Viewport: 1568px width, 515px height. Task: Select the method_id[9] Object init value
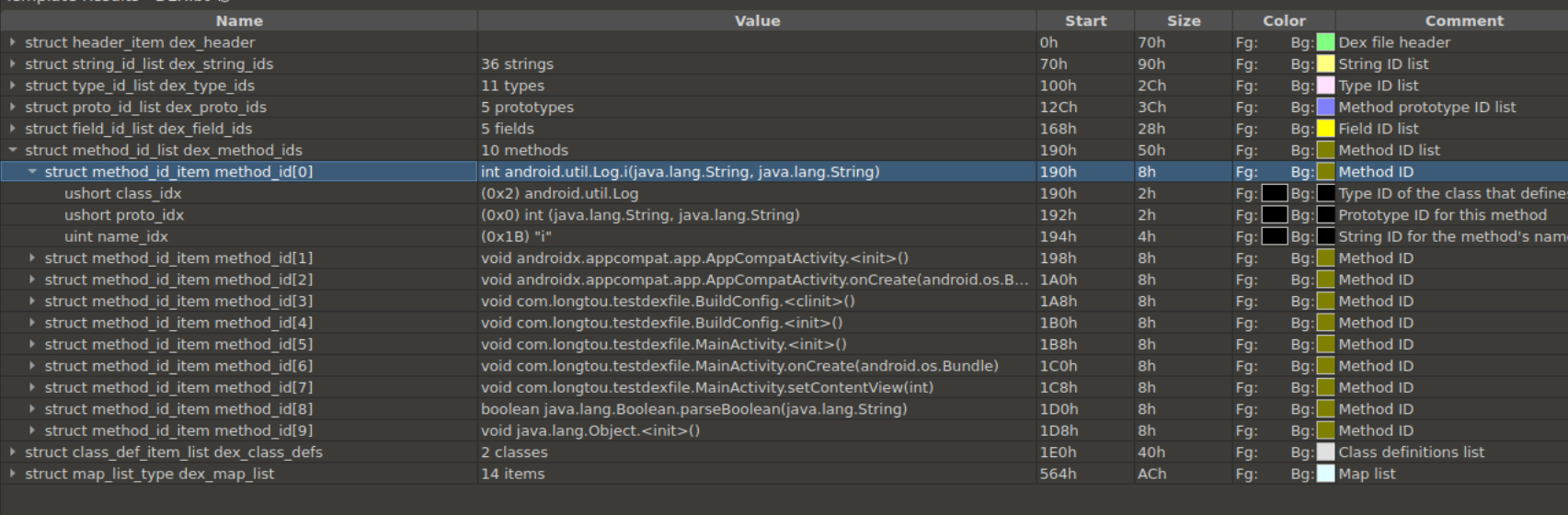click(x=590, y=430)
